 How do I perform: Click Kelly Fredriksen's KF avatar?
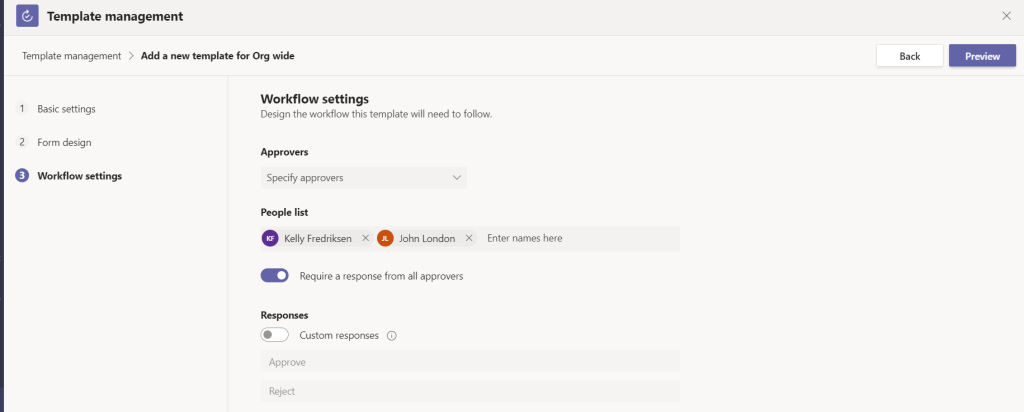[x=270, y=239]
